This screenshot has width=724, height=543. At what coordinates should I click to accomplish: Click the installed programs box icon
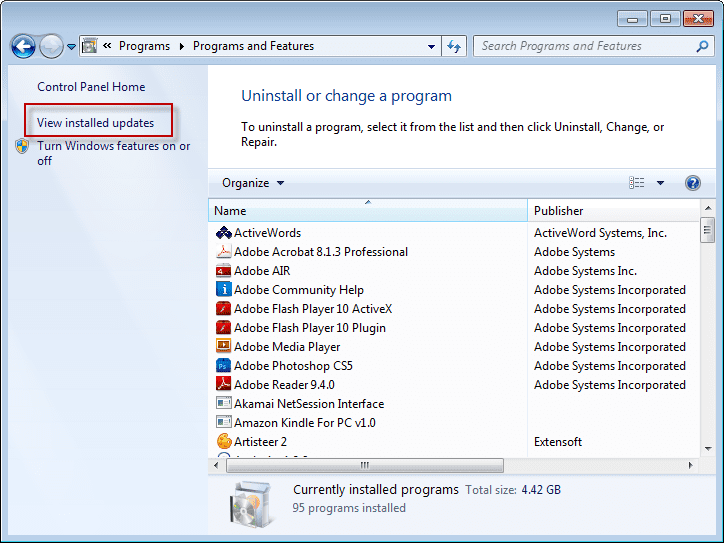tap(251, 504)
